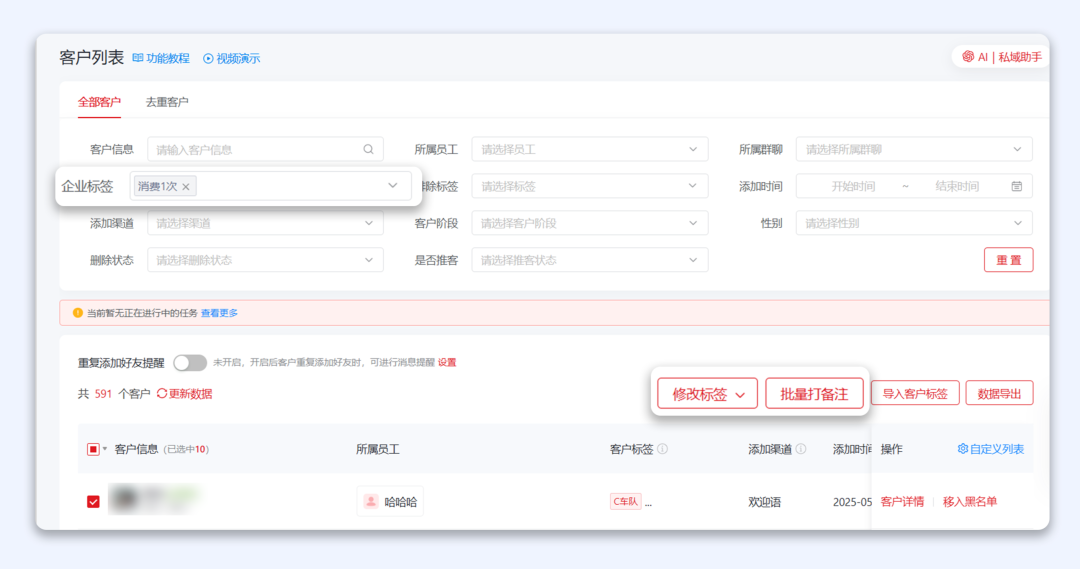This screenshot has height=569, width=1080.
Task: Click the info icon beside 添加渠道 column
Action: tap(801, 450)
